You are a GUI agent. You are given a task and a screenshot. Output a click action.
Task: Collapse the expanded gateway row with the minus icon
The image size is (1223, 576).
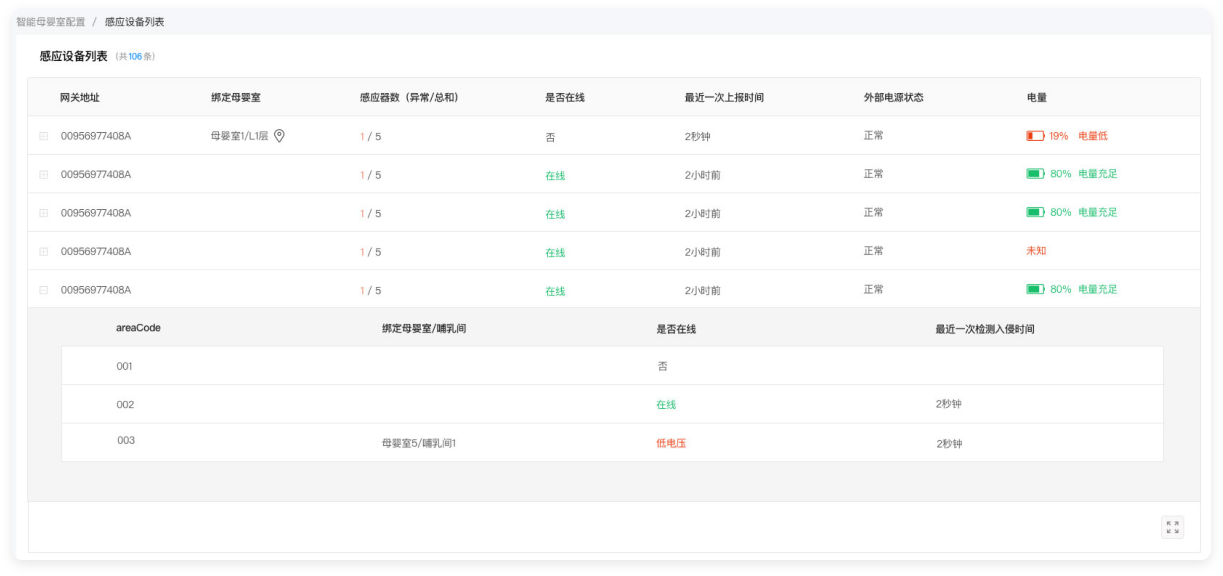click(43, 290)
